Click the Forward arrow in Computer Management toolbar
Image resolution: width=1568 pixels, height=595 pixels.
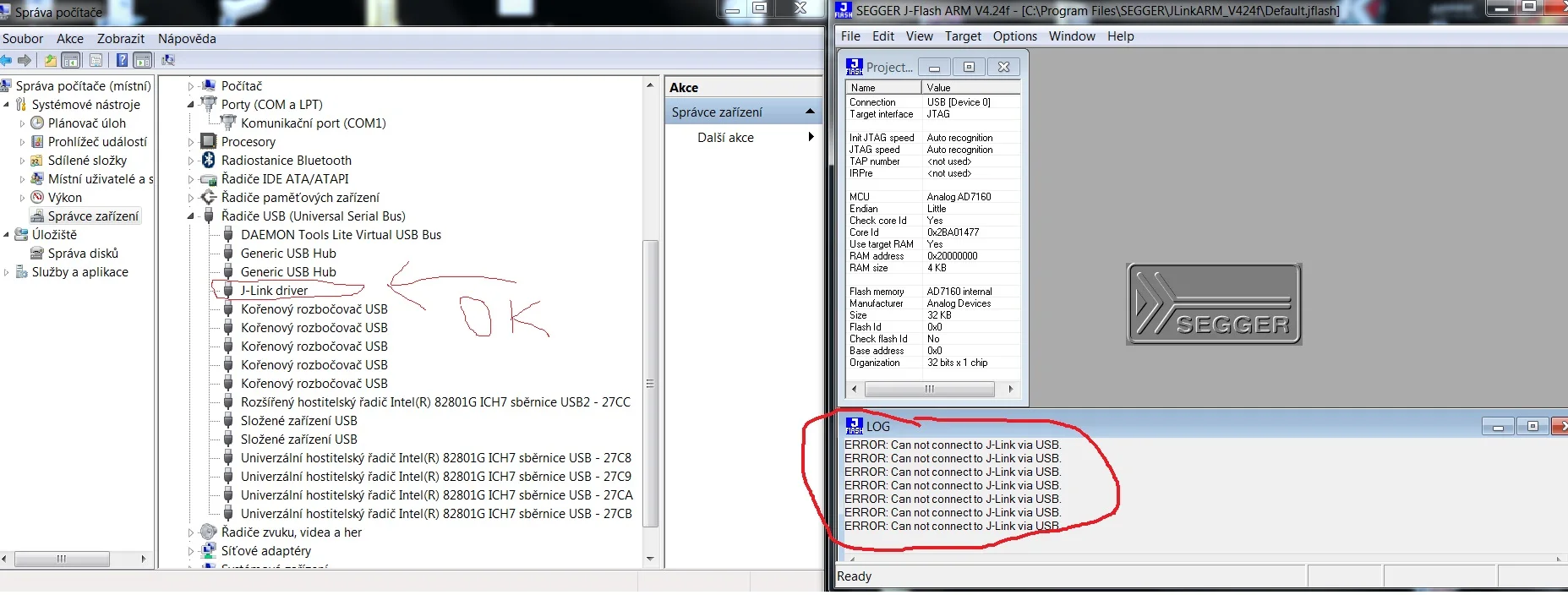pos(25,60)
